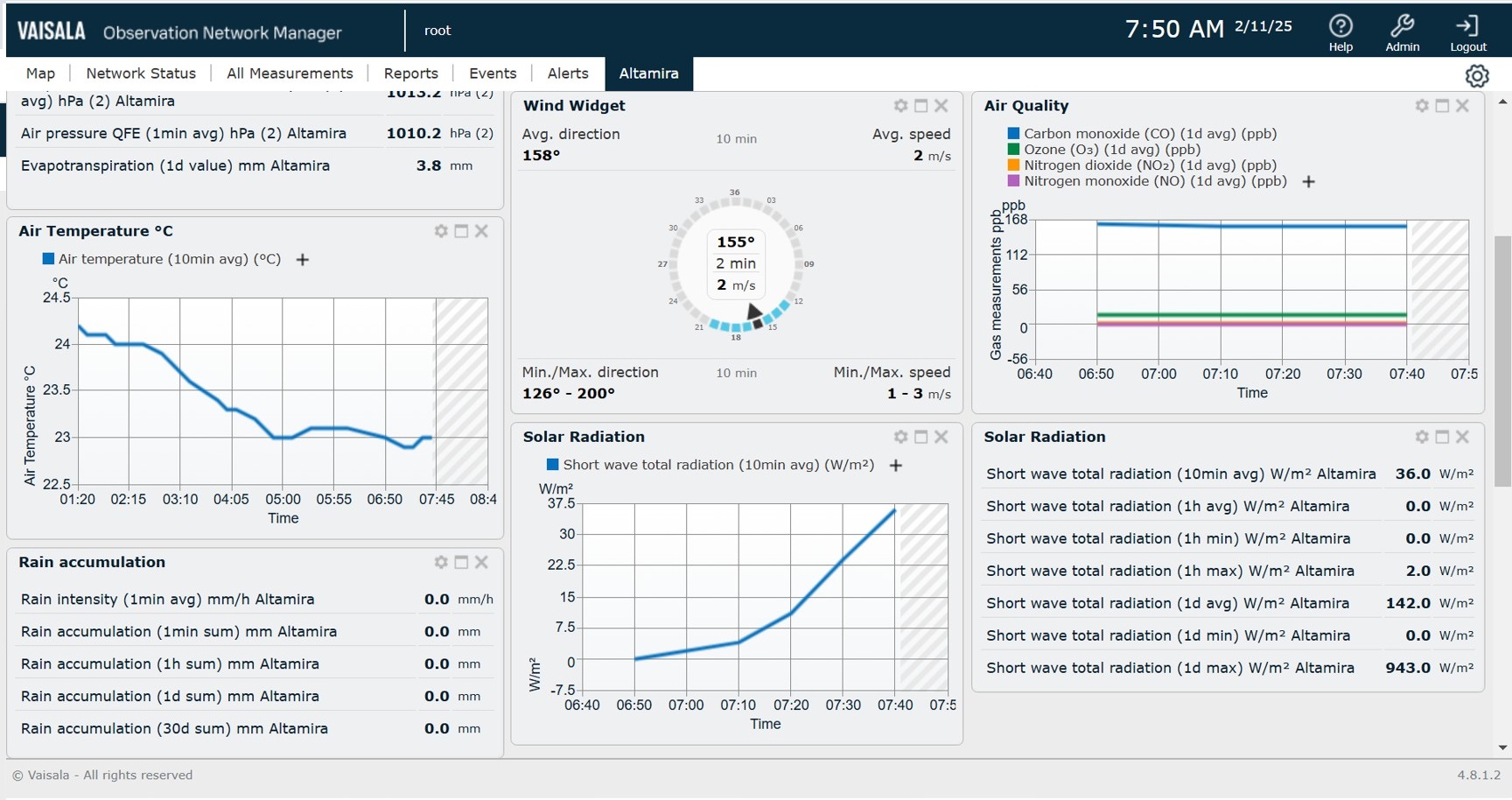Expand Solar Radiation chart legend plus
Image resolution: width=1512 pixels, height=800 pixels.
(x=896, y=466)
